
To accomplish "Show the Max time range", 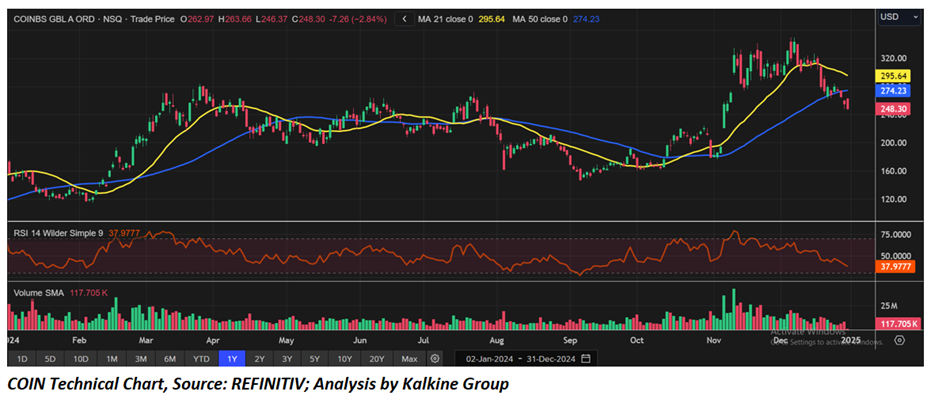I will [x=410, y=359].
